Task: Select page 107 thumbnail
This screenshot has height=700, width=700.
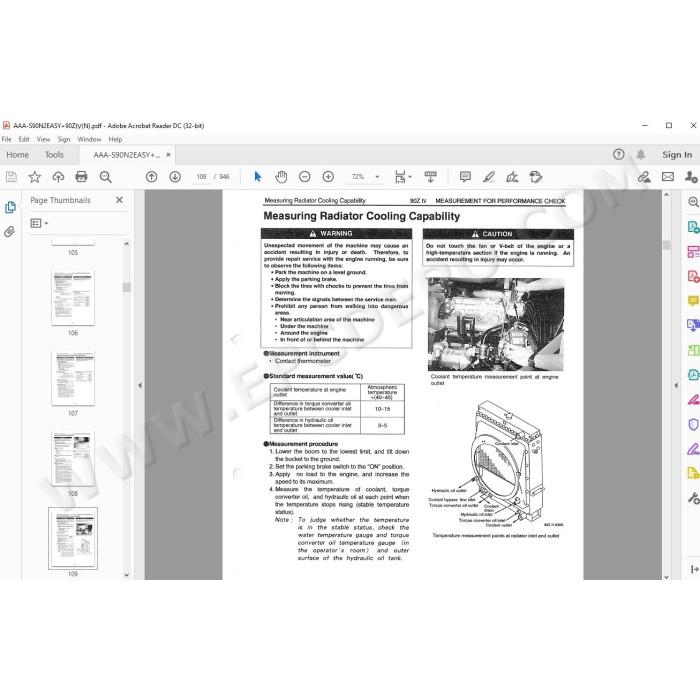Action: [x=73, y=379]
